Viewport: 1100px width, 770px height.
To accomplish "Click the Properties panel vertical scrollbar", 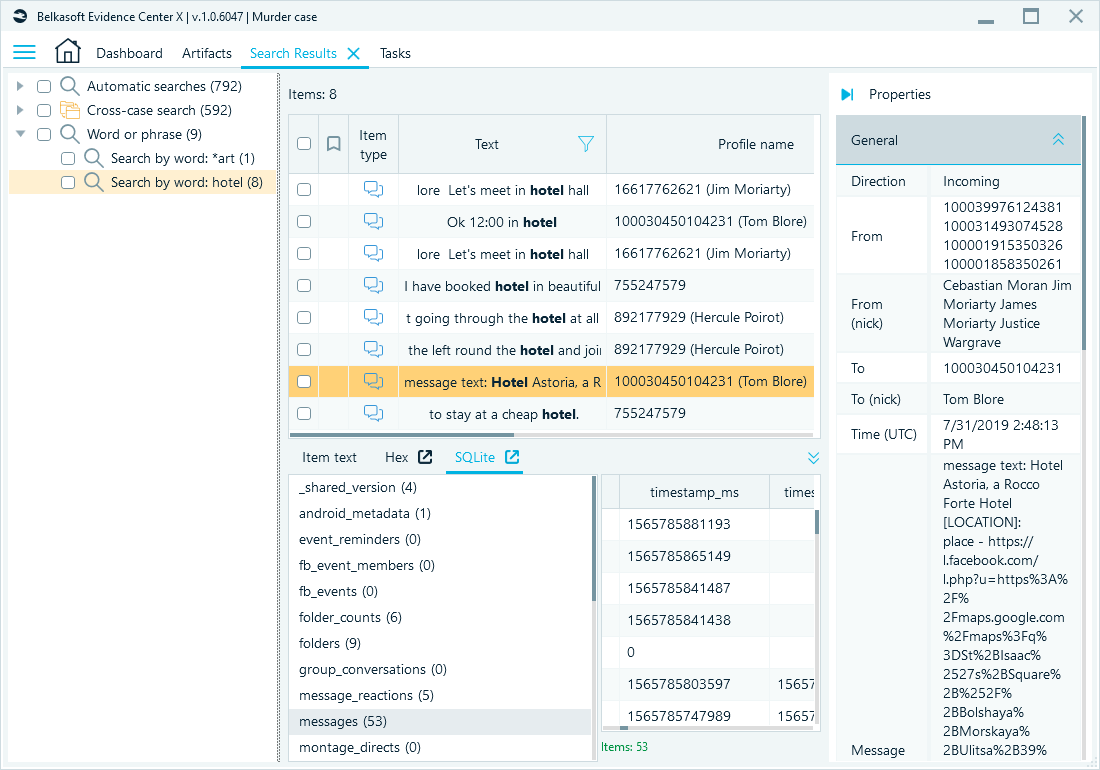I will pos(1085,231).
